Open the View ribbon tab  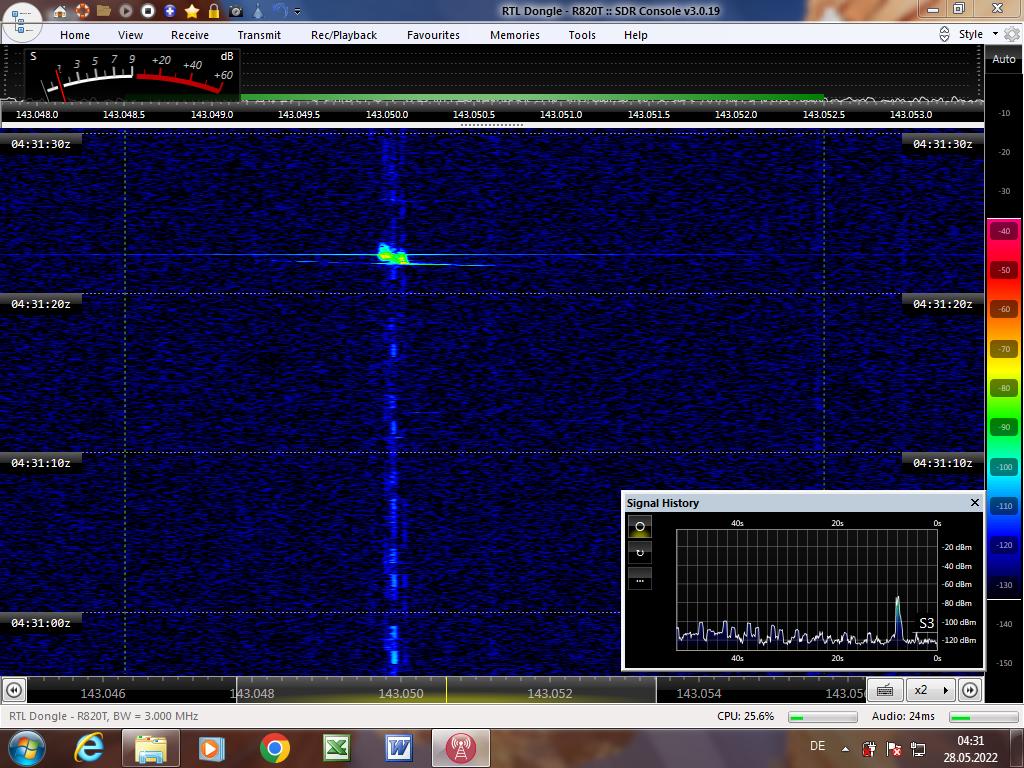[x=130, y=35]
